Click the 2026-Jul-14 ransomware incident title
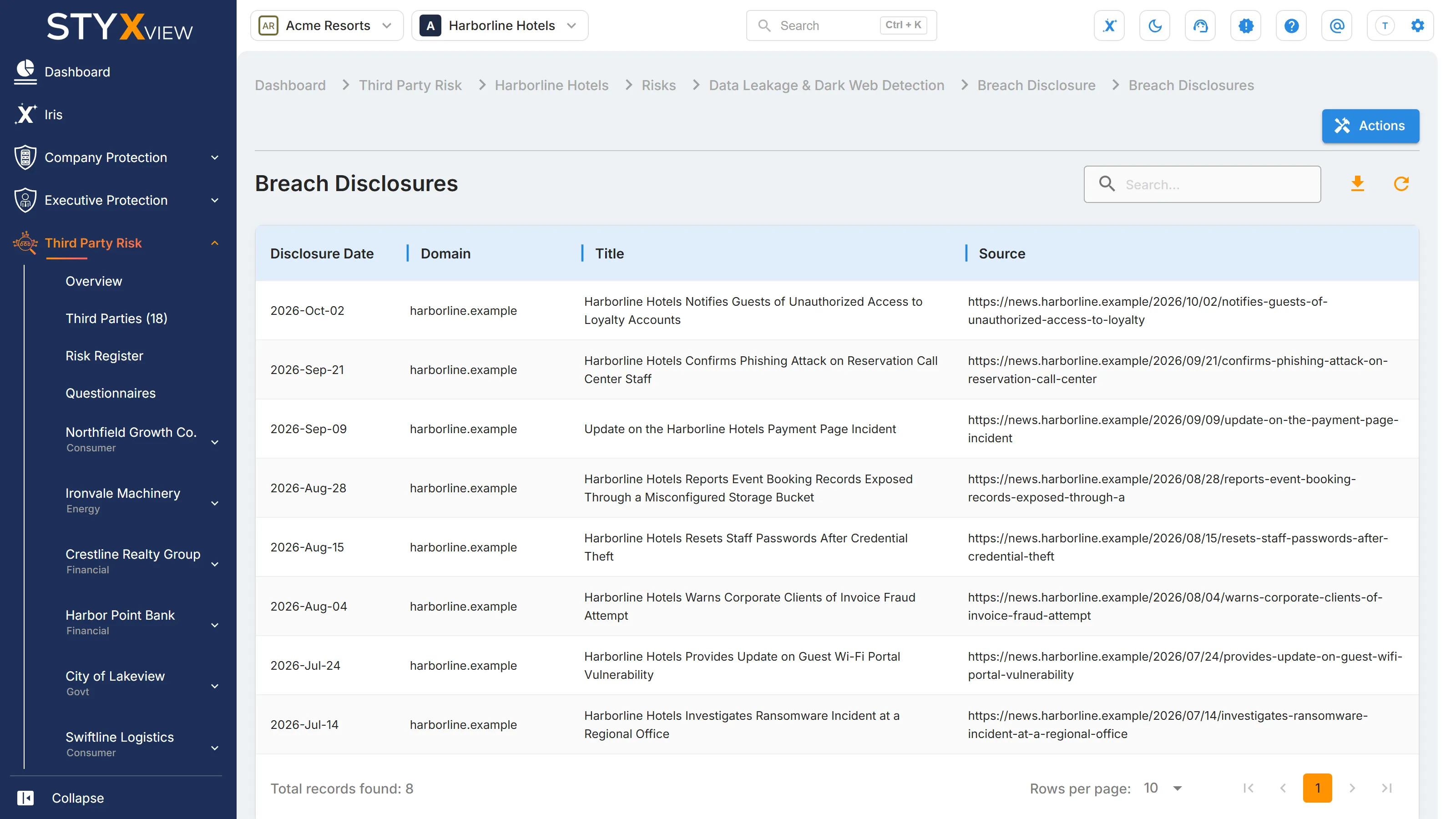1456x819 pixels. pos(742,725)
